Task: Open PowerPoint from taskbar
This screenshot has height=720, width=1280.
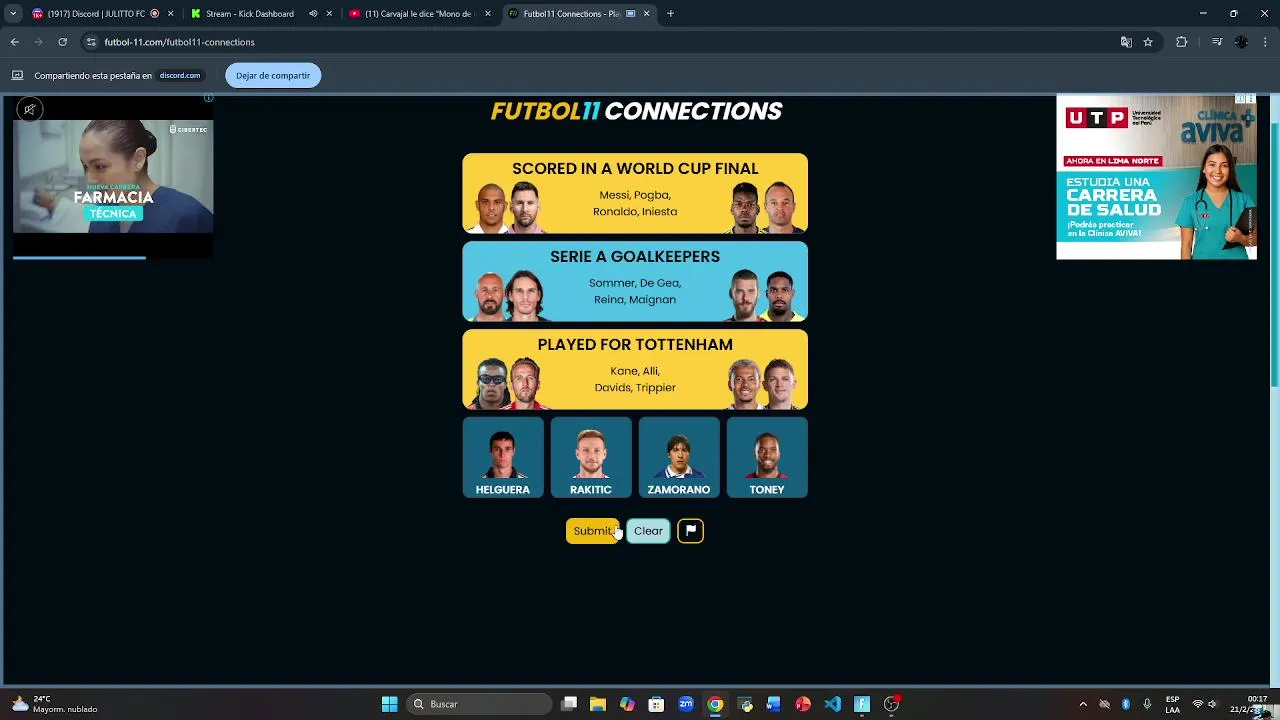Action: [x=803, y=704]
